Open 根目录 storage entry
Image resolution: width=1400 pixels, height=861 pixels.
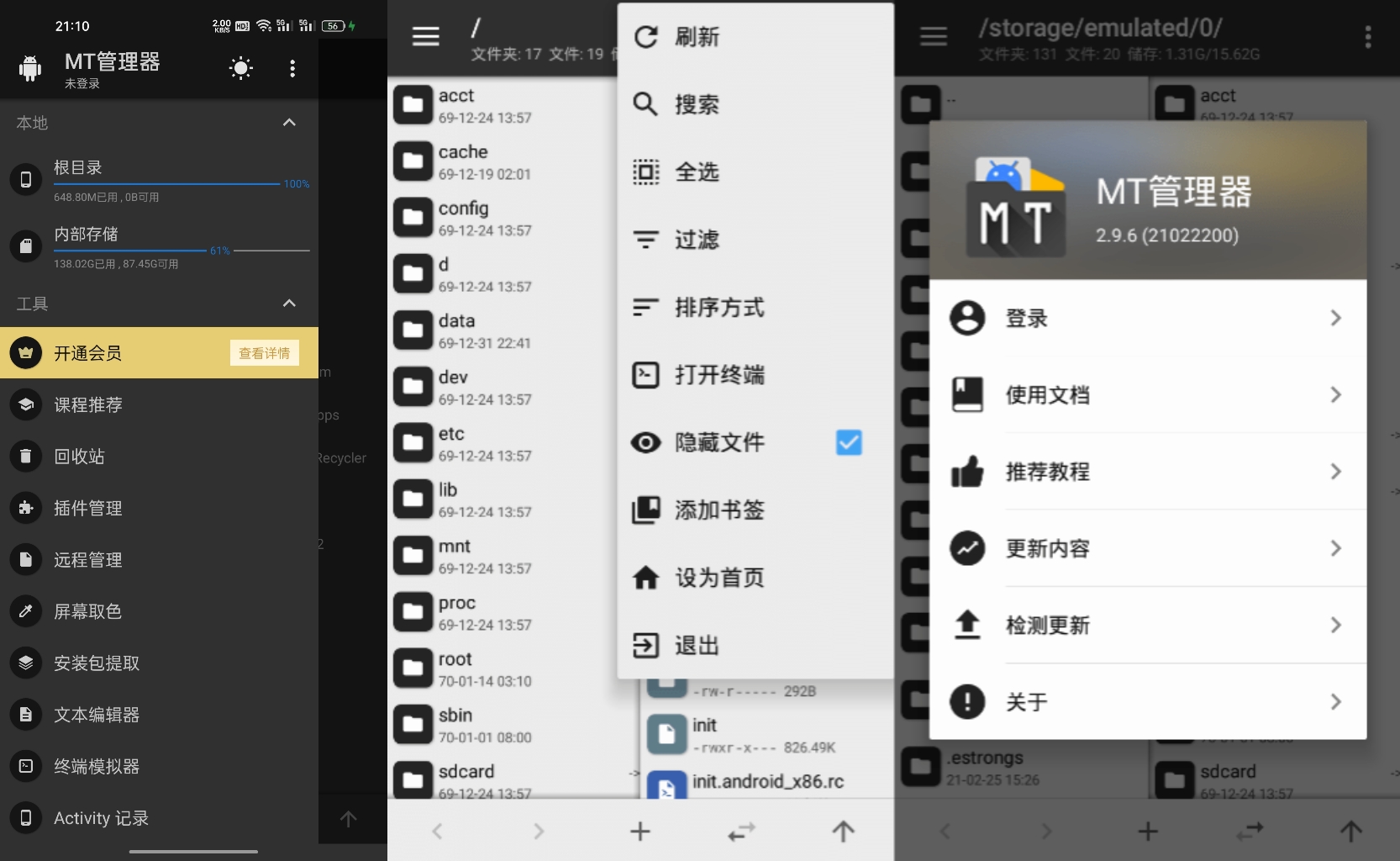[x=159, y=180]
